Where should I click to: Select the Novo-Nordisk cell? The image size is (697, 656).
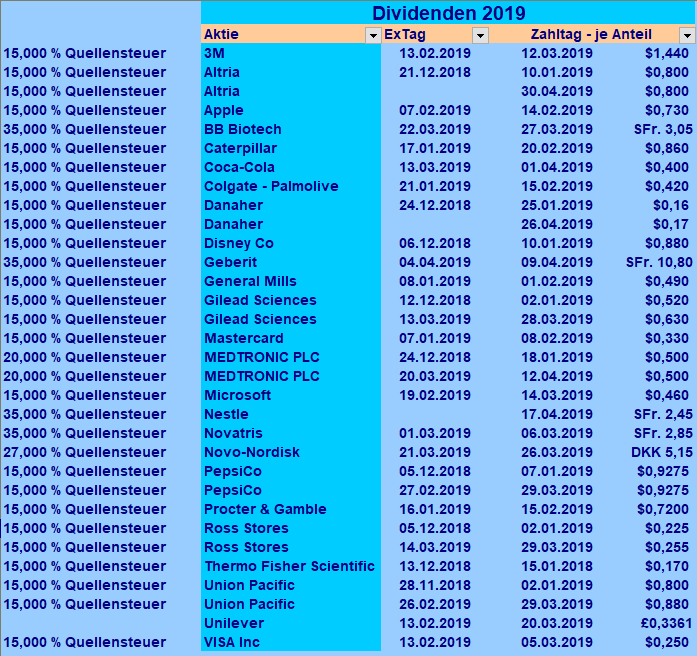[x=291, y=452]
